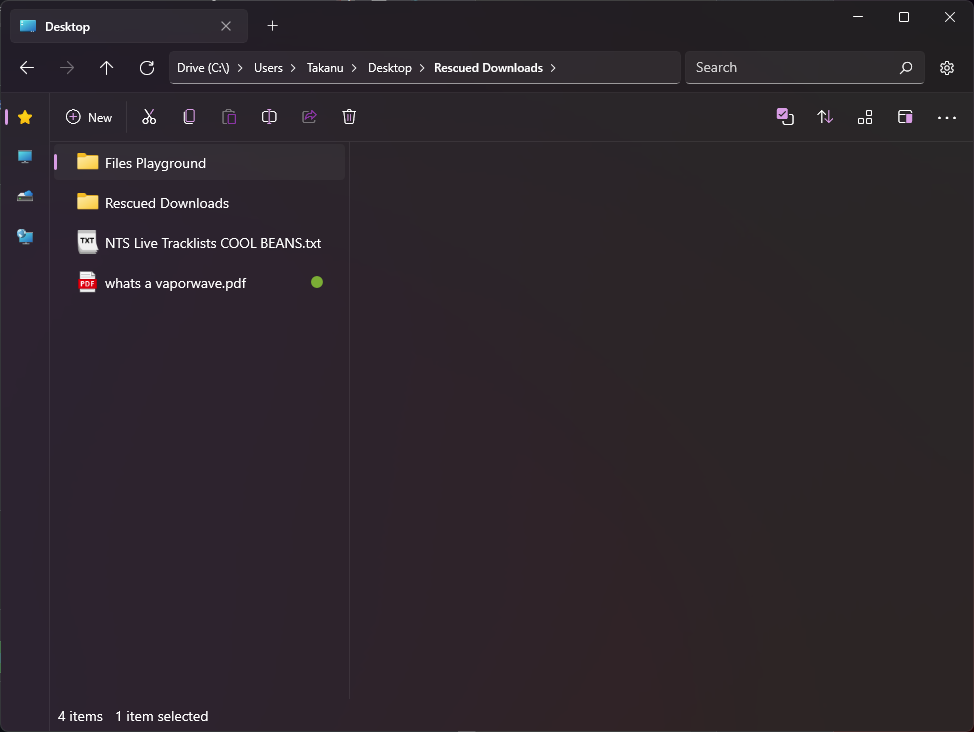
Task: Paste clipboard contents into folder
Action: click(x=229, y=117)
